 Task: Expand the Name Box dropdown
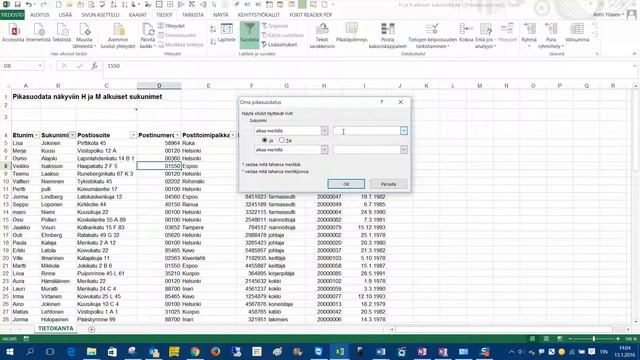pos(40,66)
